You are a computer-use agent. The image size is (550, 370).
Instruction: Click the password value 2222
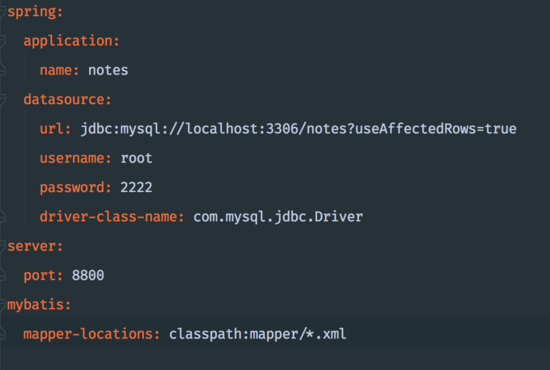136,188
